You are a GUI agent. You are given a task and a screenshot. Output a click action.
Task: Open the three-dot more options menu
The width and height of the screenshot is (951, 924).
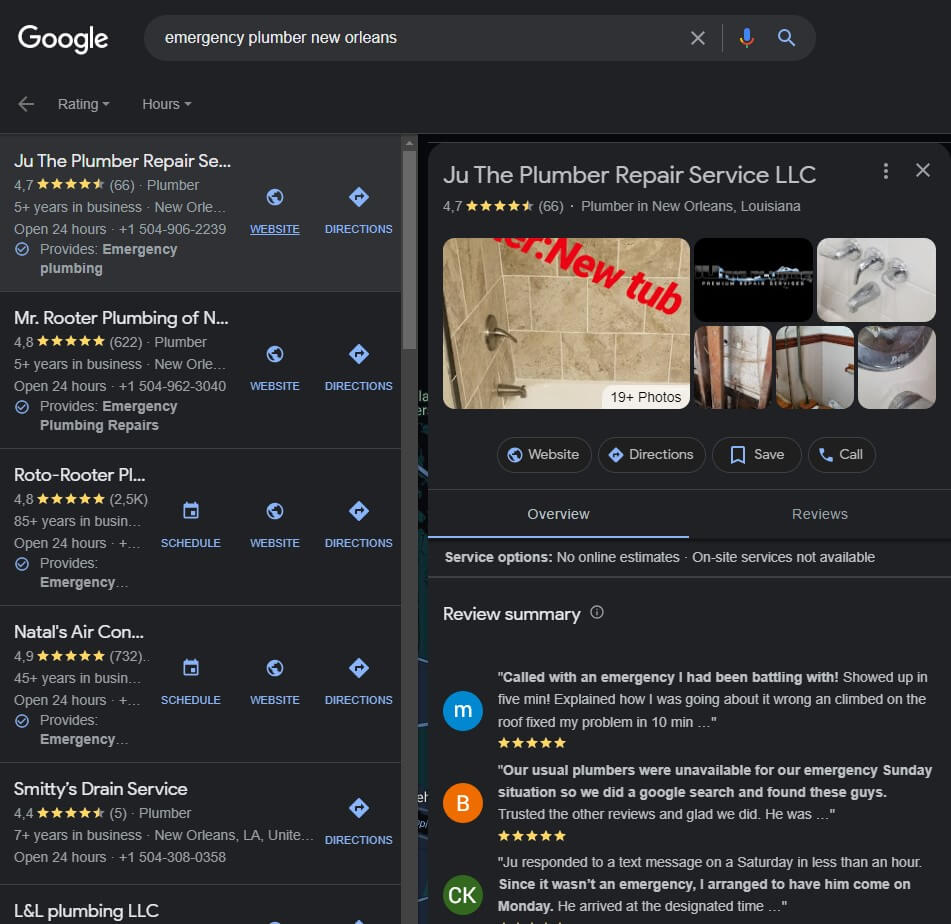885,171
